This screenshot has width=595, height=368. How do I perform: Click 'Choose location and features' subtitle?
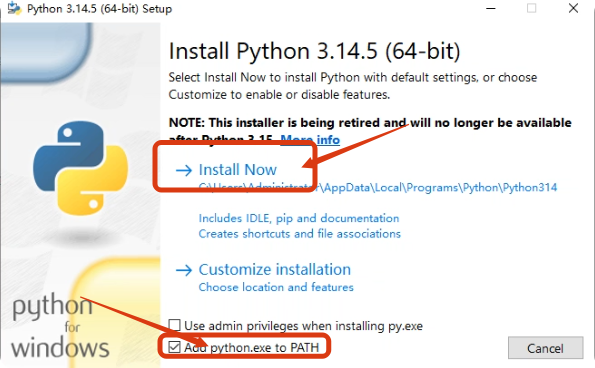pyautogui.click(x=276, y=287)
